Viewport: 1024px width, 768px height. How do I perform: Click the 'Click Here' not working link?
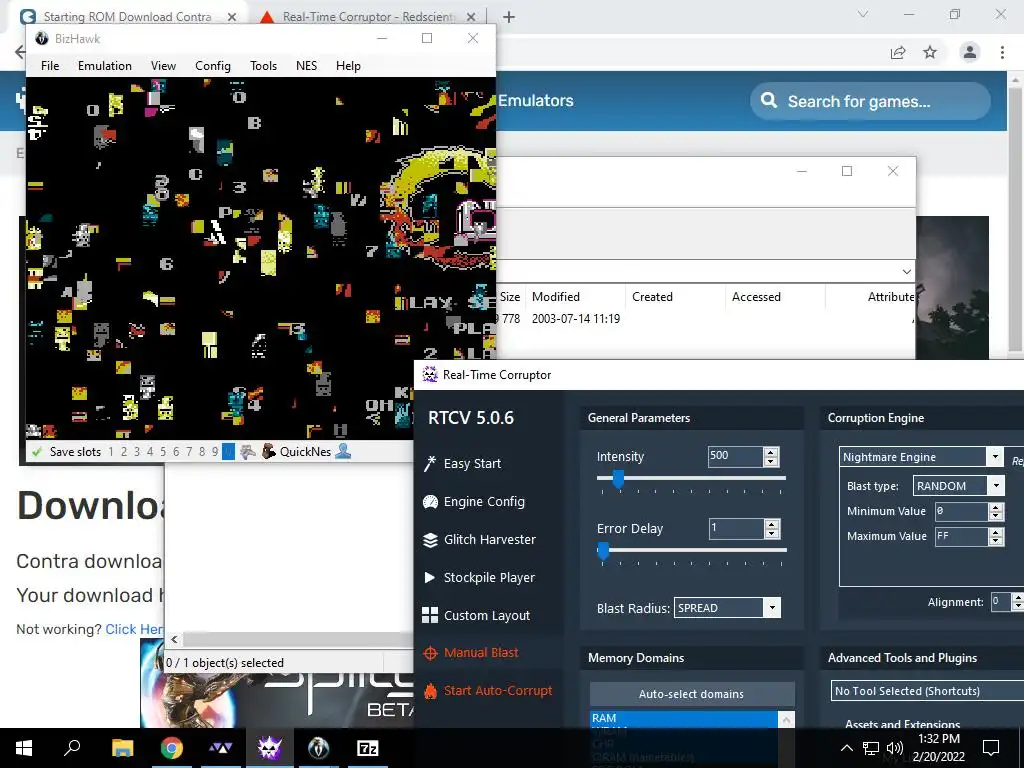[135, 629]
